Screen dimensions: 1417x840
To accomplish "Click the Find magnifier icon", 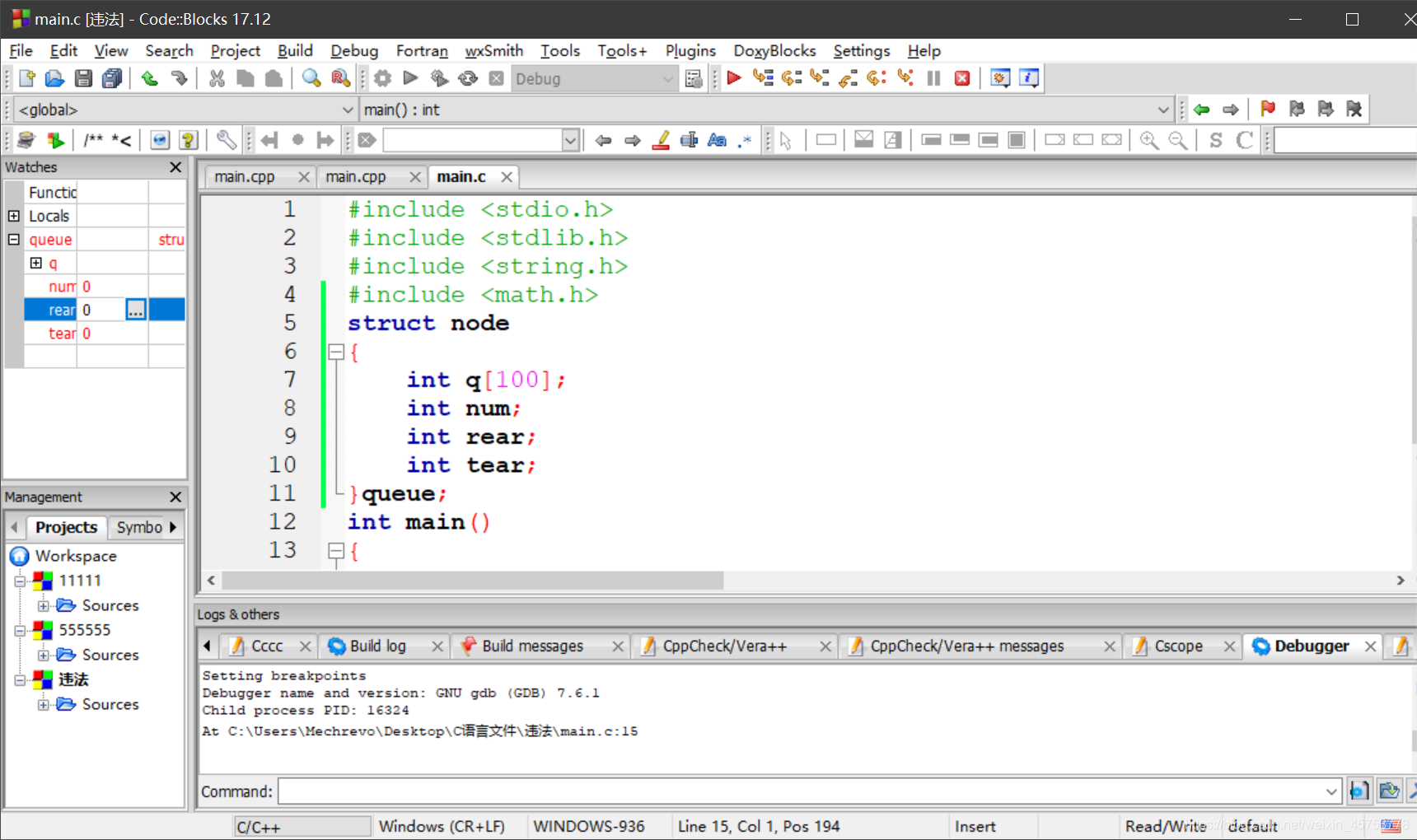I will point(311,78).
